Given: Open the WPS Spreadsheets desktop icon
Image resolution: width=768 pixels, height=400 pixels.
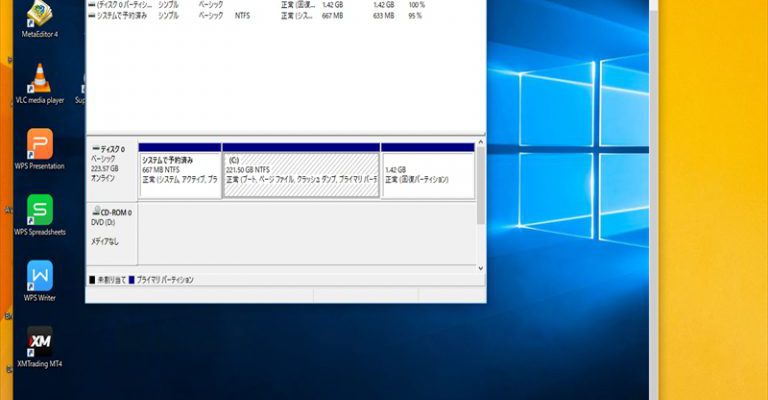Looking at the screenshot, I should (40, 215).
